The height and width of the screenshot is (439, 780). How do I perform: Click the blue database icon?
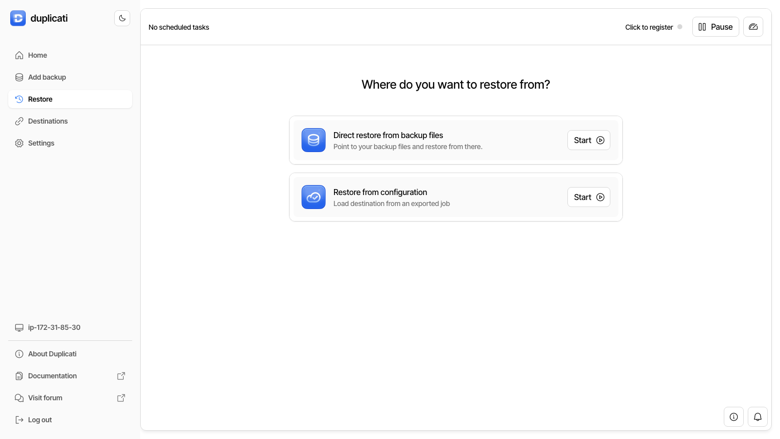click(313, 140)
